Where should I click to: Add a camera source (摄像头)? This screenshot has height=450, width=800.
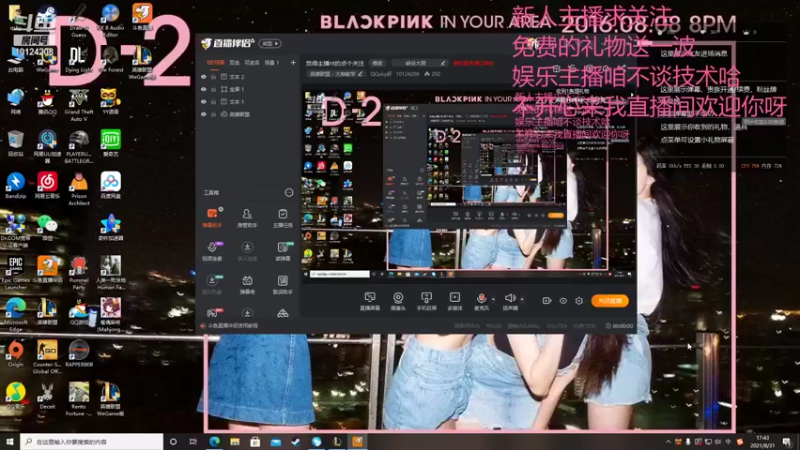398,301
